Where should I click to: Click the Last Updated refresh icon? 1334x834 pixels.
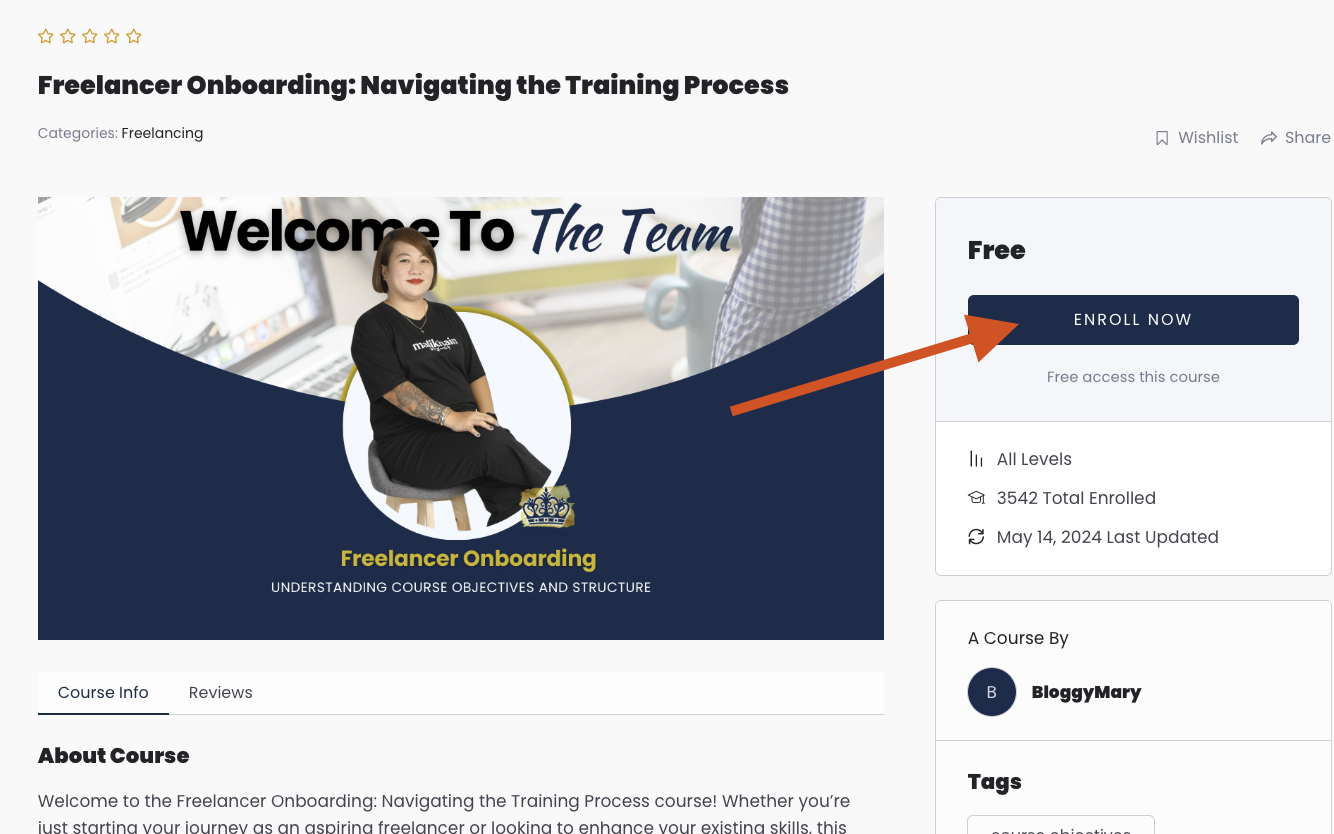tap(976, 537)
